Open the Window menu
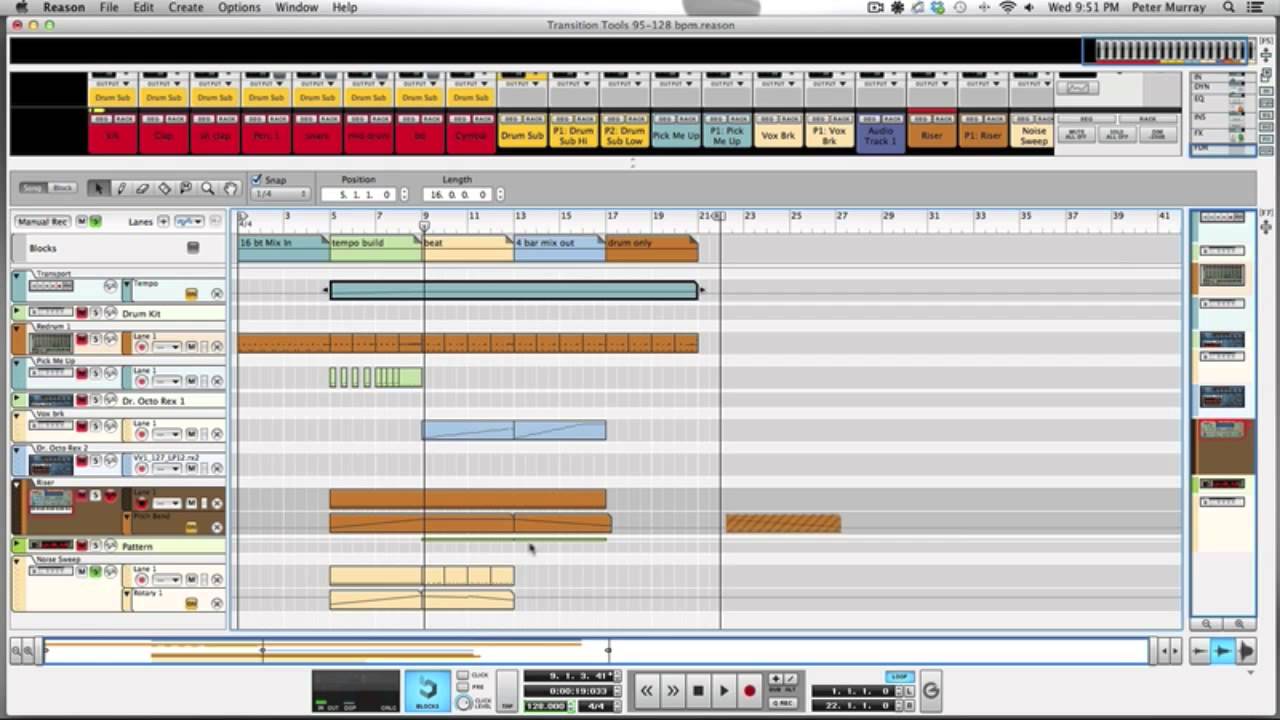Viewport: 1280px width, 720px height. tap(297, 7)
